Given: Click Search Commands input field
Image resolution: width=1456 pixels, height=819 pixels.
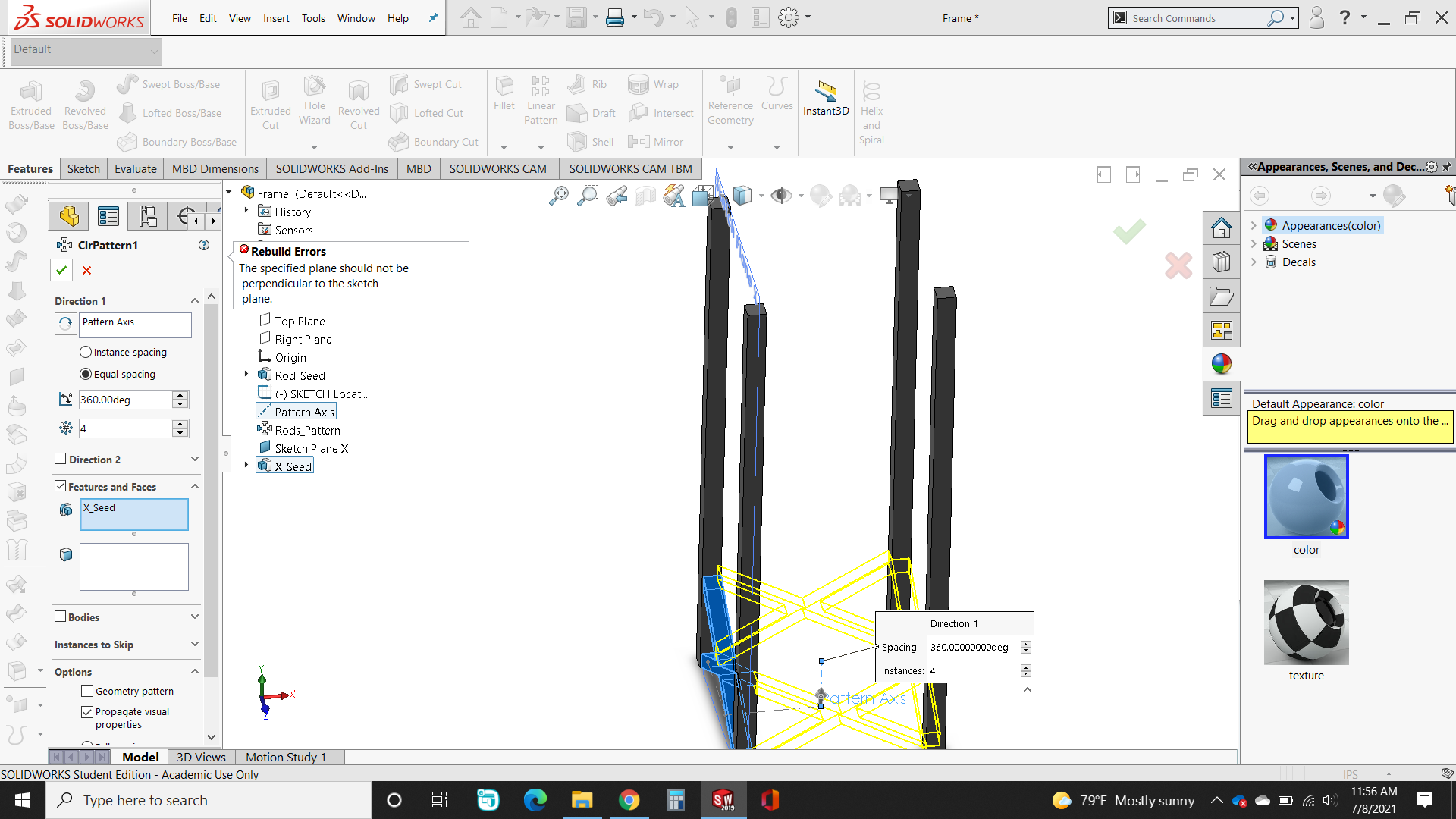Looking at the screenshot, I should pos(1197,18).
